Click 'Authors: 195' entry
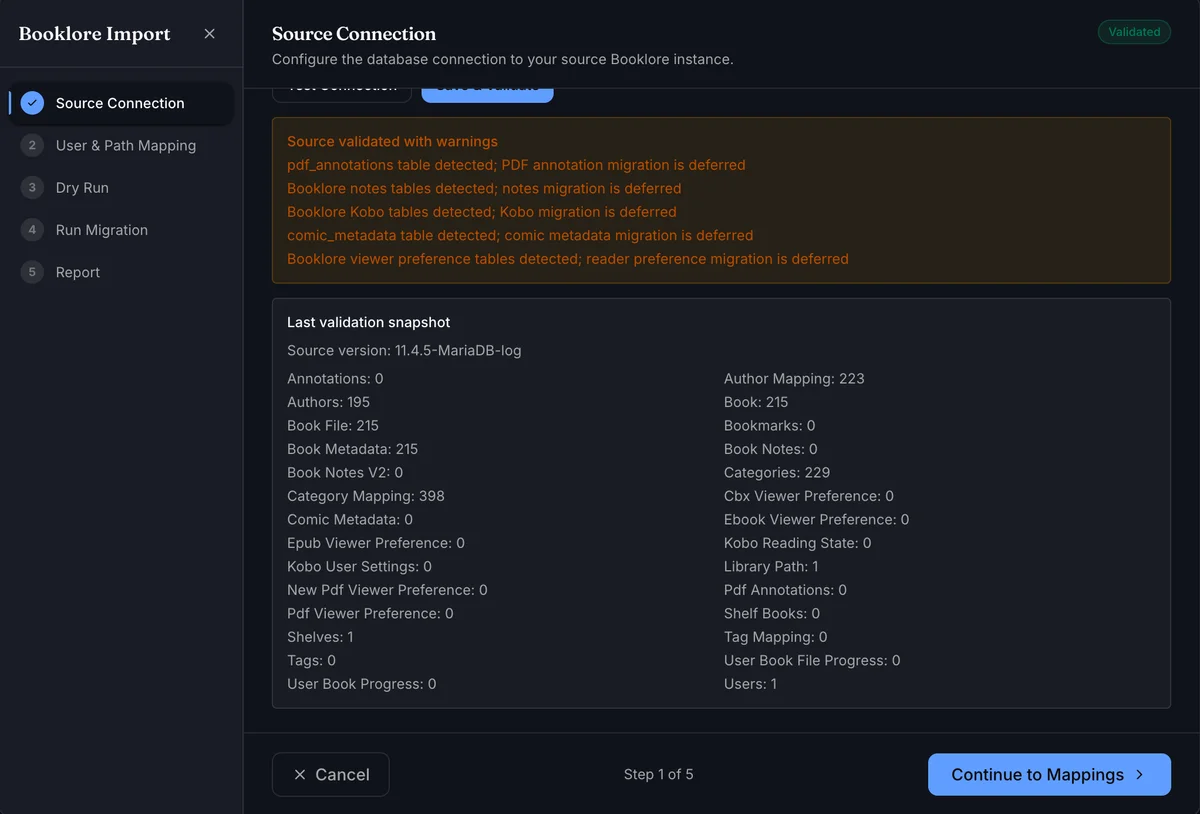Image resolution: width=1200 pixels, height=814 pixels. tap(328, 402)
